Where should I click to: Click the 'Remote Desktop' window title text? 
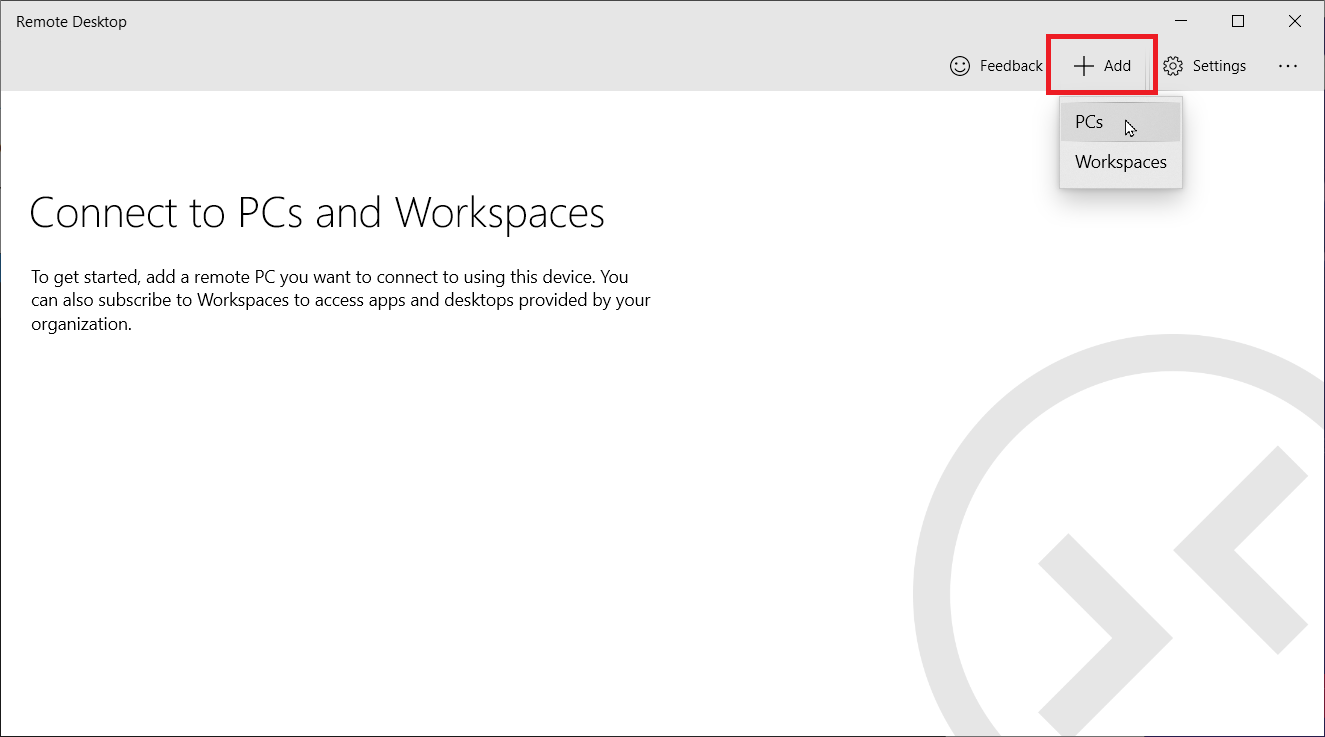click(x=71, y=22)
